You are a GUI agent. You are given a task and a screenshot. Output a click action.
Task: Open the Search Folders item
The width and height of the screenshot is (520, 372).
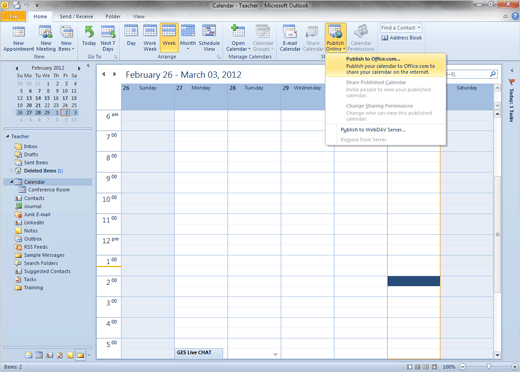(41, 263)
